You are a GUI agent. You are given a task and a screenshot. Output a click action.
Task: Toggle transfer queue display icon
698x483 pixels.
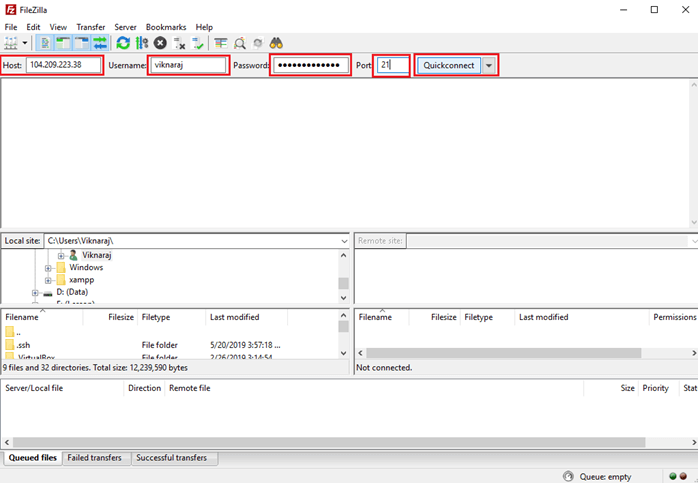pos(100,43)
